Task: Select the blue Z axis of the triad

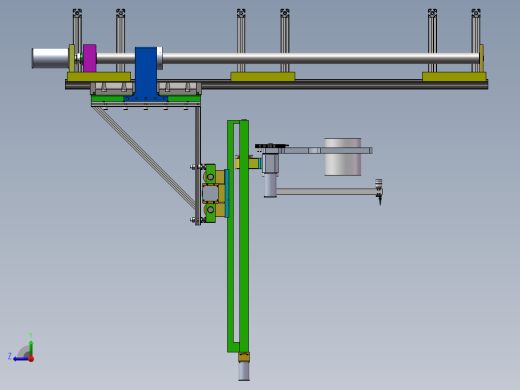Action: tap(21, 359)
